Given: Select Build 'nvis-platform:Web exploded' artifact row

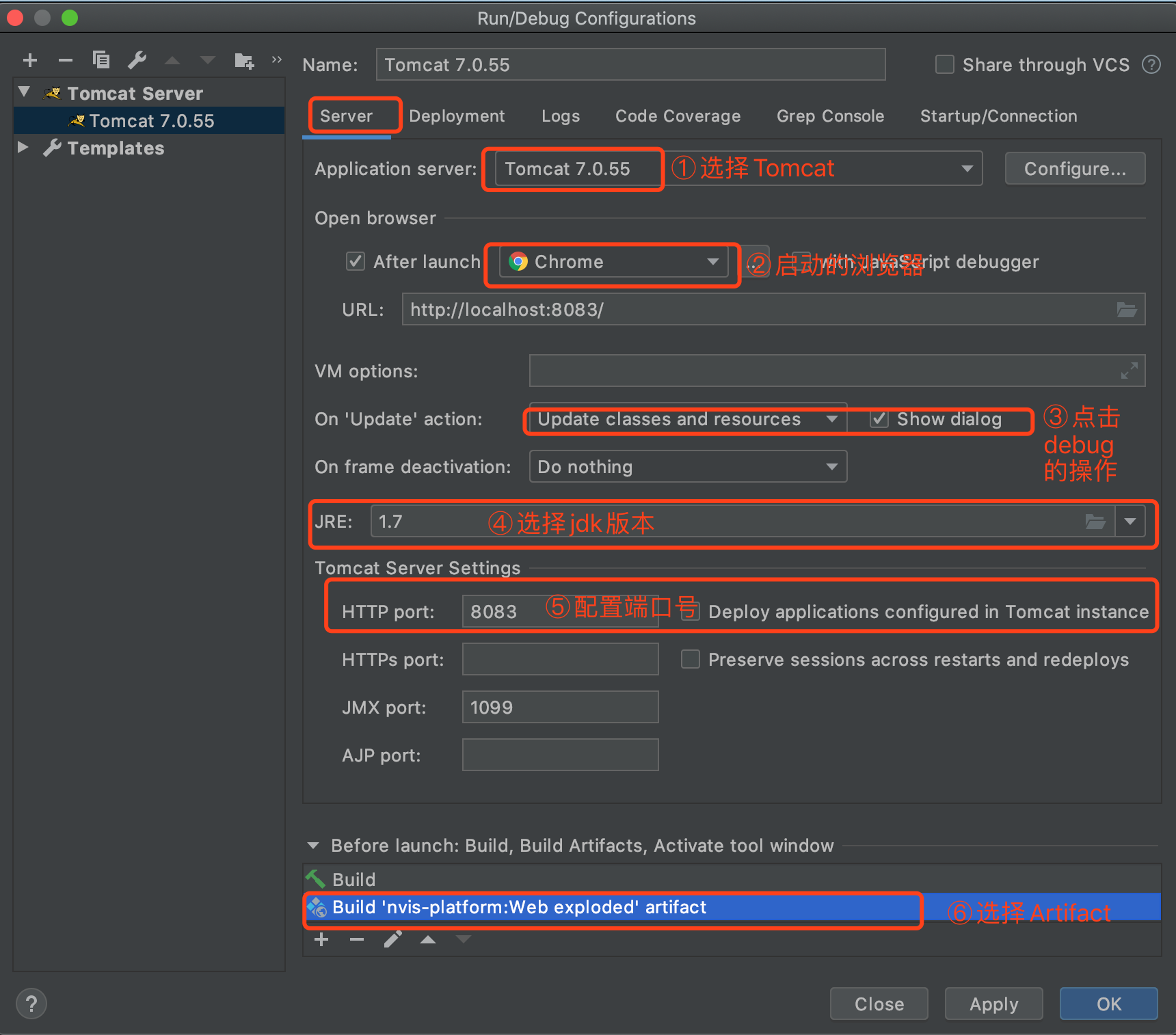Looking at the screenshot, I should 732,907.
